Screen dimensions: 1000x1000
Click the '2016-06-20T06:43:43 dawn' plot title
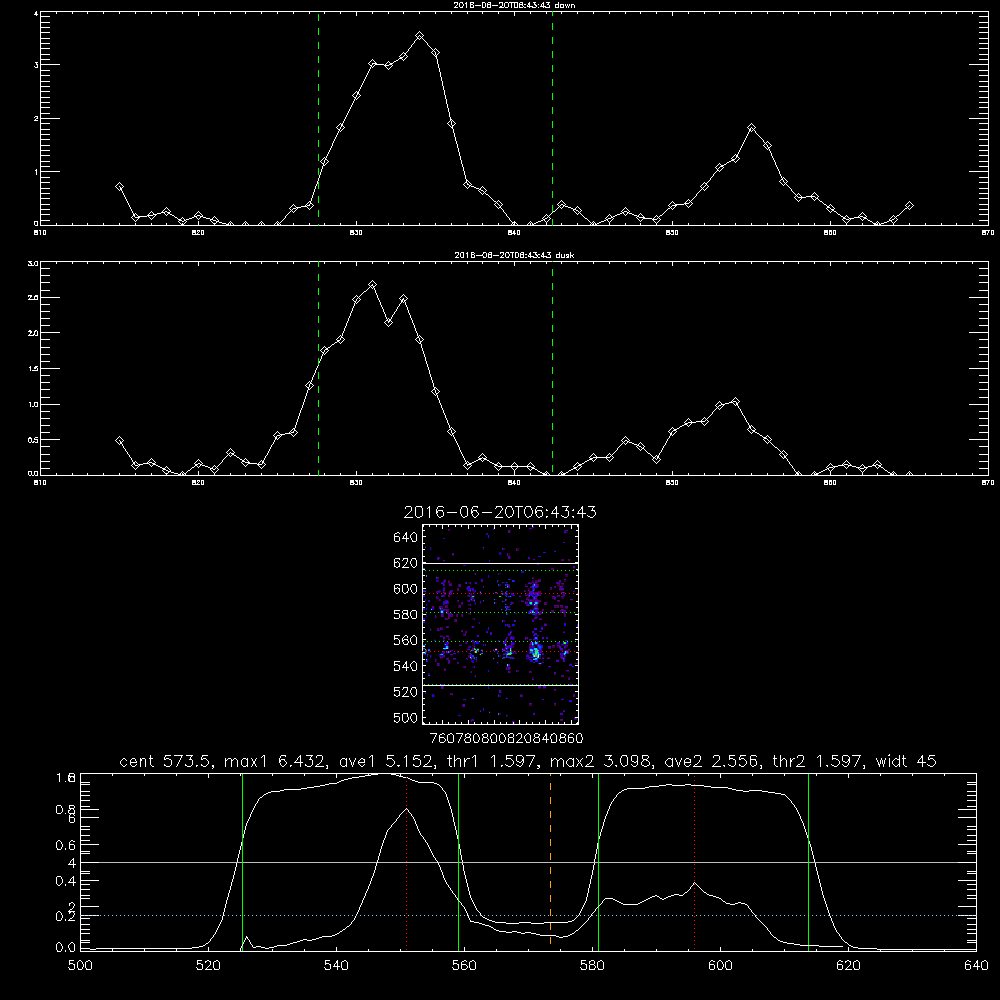pyautogui.click(x=515, y=5)
